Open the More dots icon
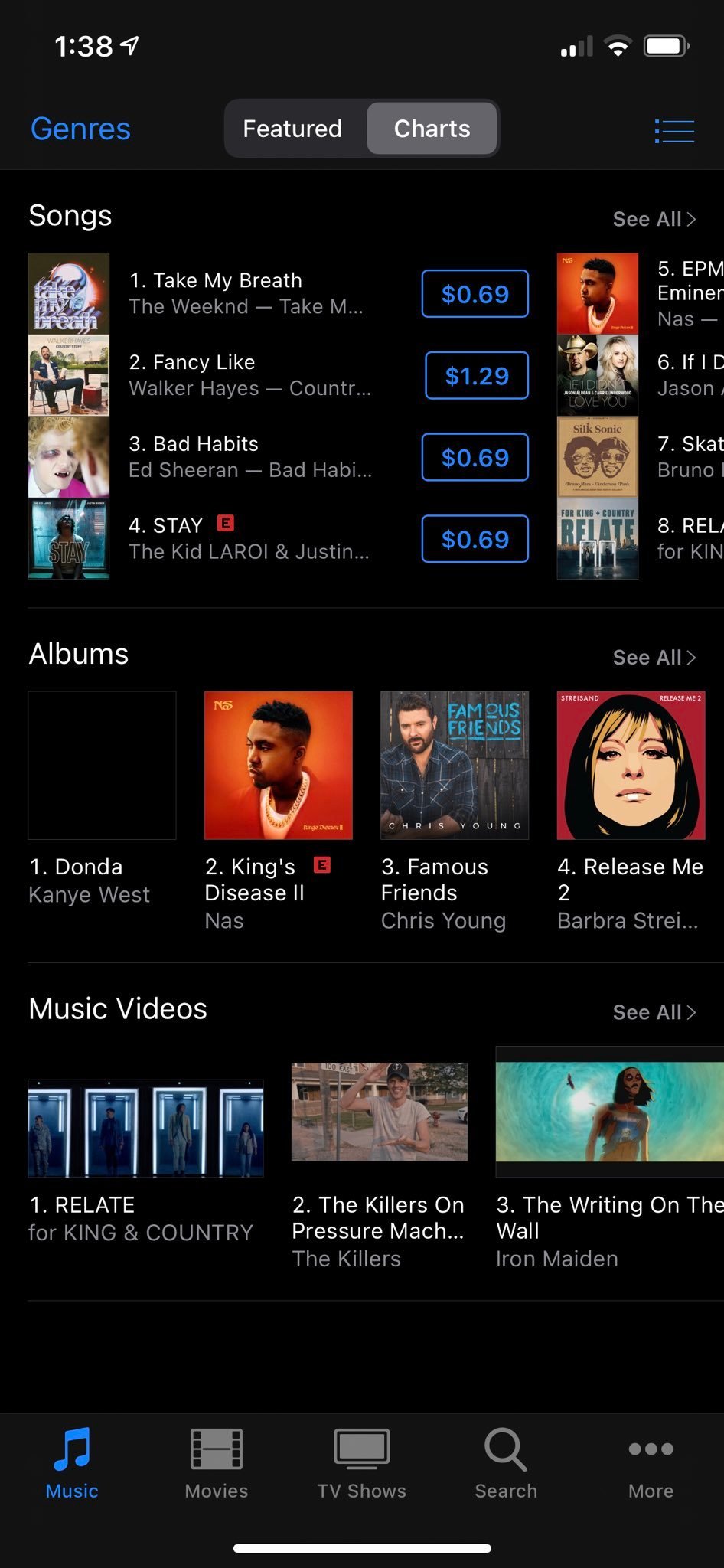 [x=651, y=1449]
